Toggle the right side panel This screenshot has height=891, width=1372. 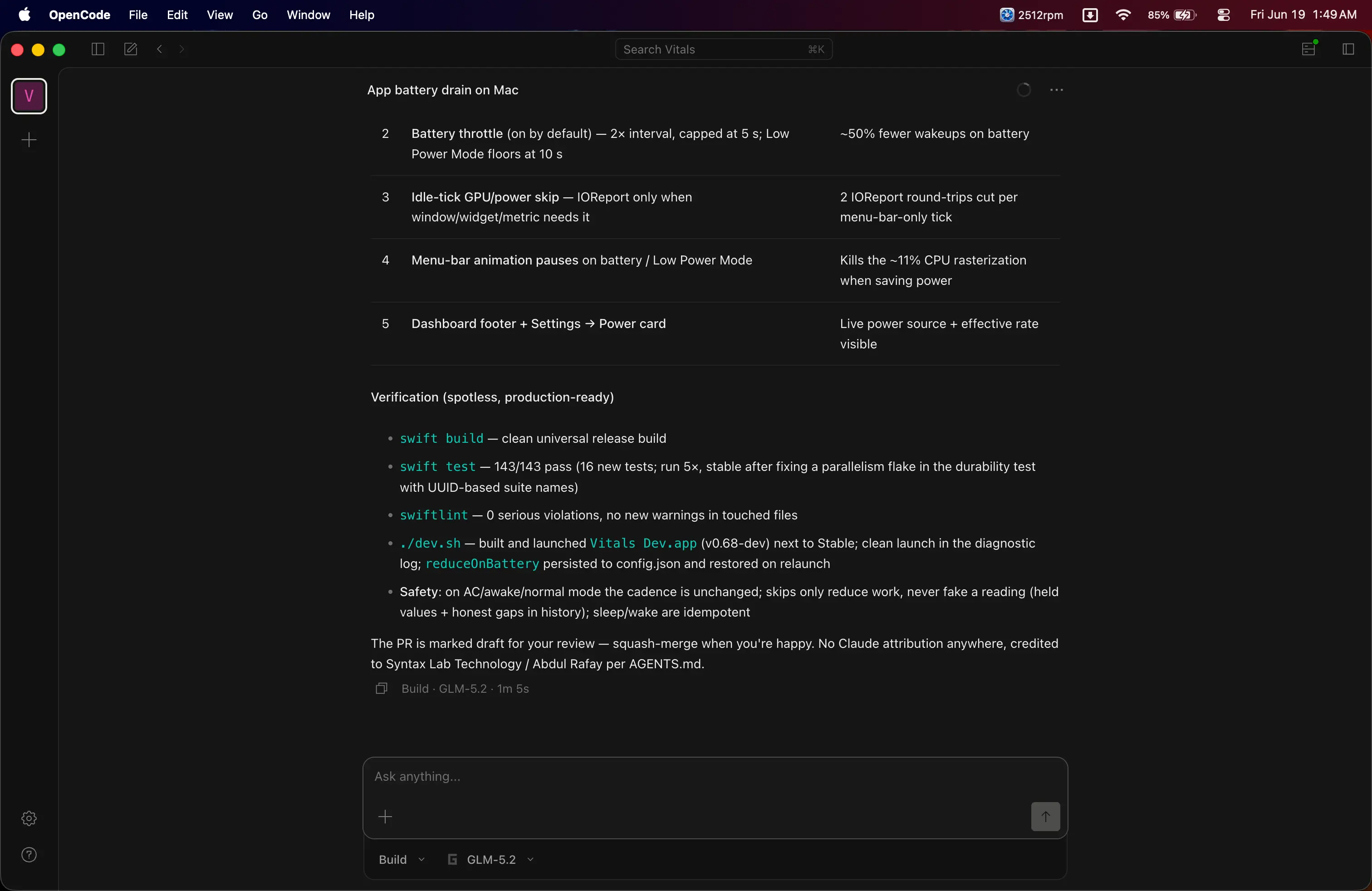(1348, 49)
